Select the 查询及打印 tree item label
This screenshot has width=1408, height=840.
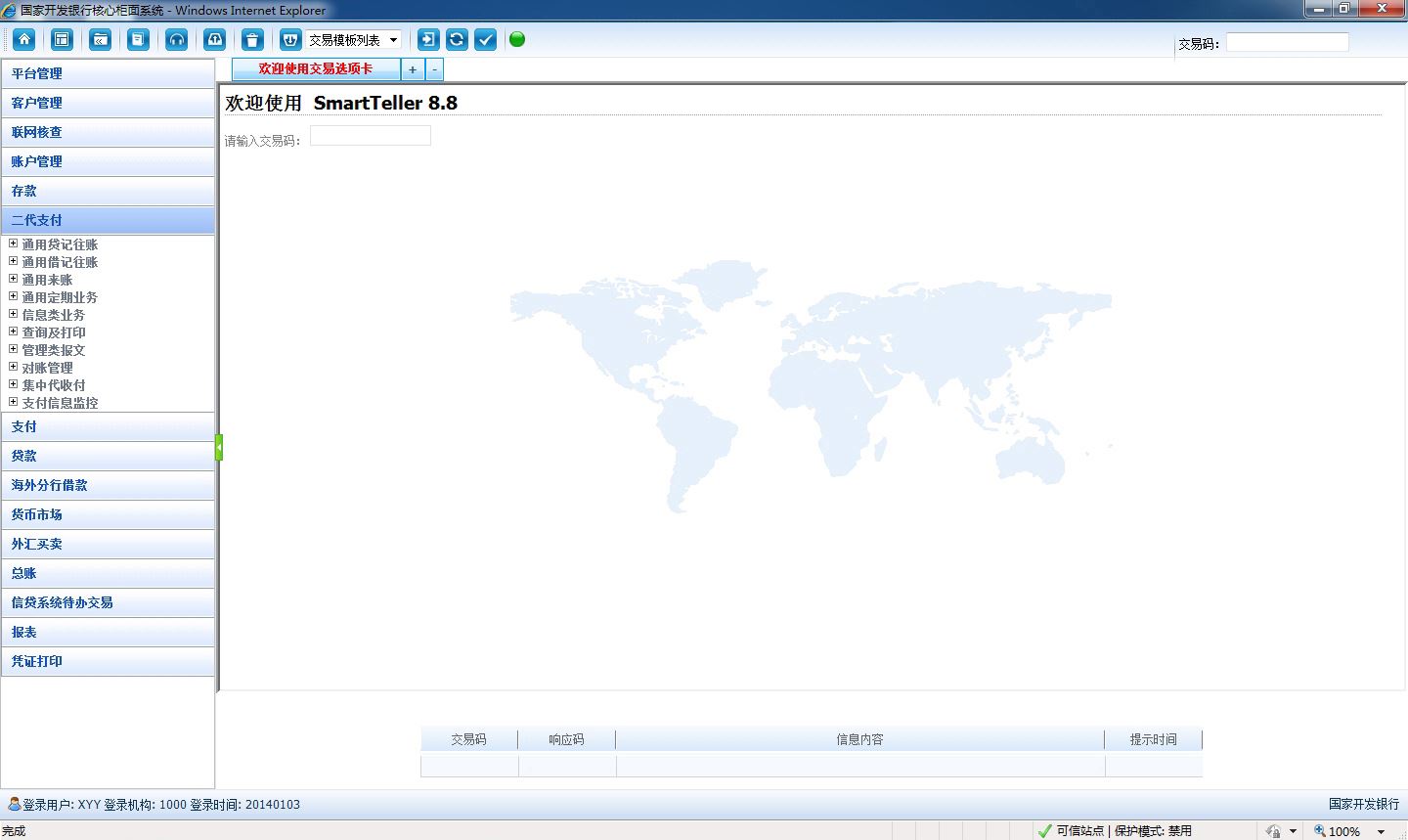pos(54,332)
